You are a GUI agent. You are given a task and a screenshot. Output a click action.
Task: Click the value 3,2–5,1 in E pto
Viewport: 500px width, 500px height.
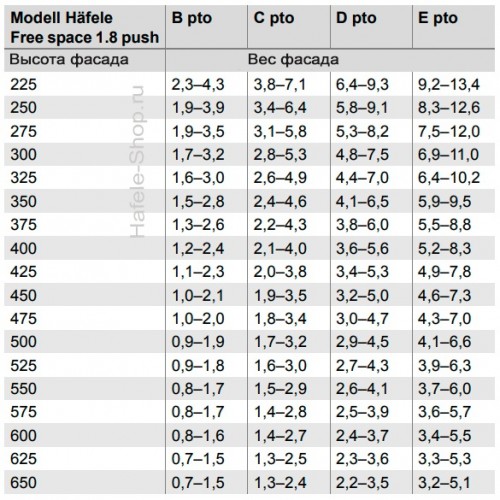(445, 483)
